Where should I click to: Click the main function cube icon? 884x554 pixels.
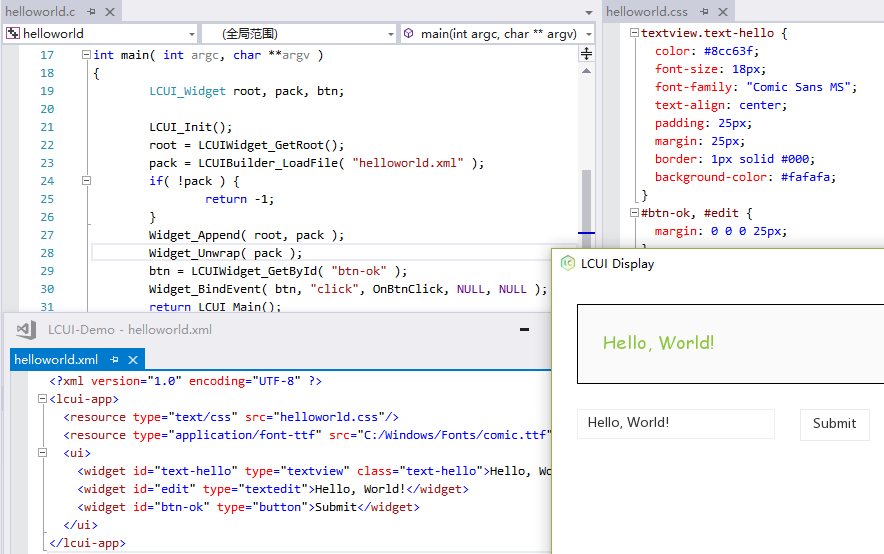tap(409, 33)
